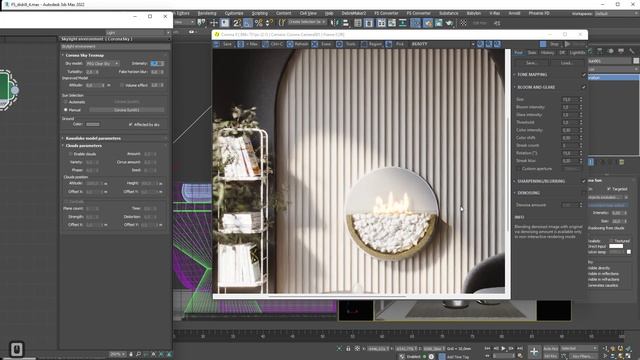
Task: Click the Render teapot icon
Action: (450, 23)
